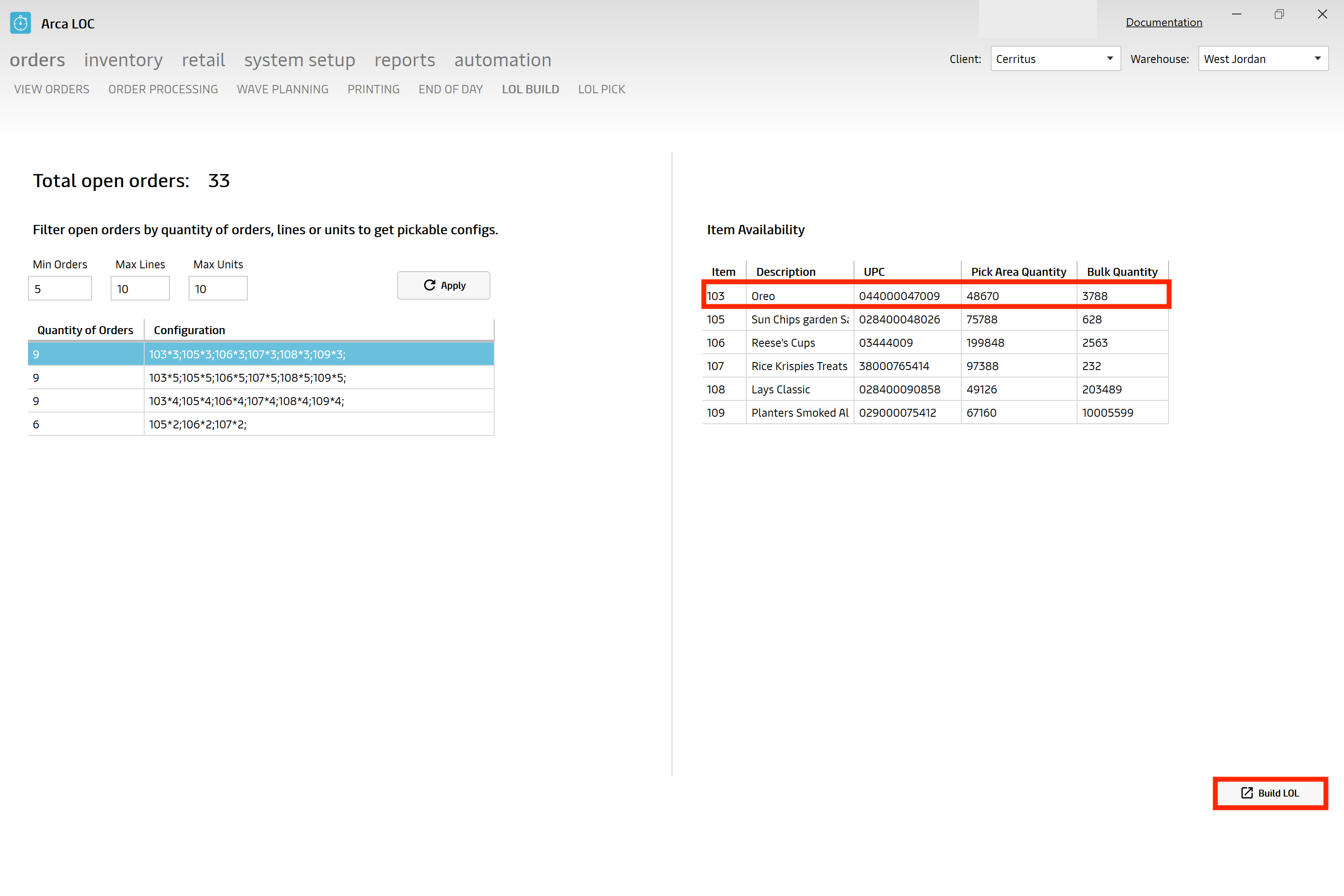Click item number 105 cell
Viewport: 1344px width, 896px height.
click(x=723, y=319)
